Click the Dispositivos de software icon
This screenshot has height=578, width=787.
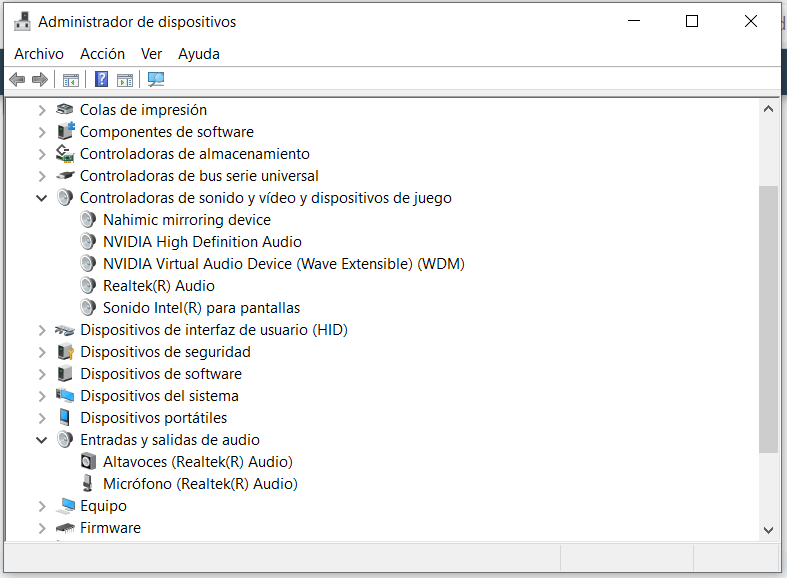click(65, 374)
